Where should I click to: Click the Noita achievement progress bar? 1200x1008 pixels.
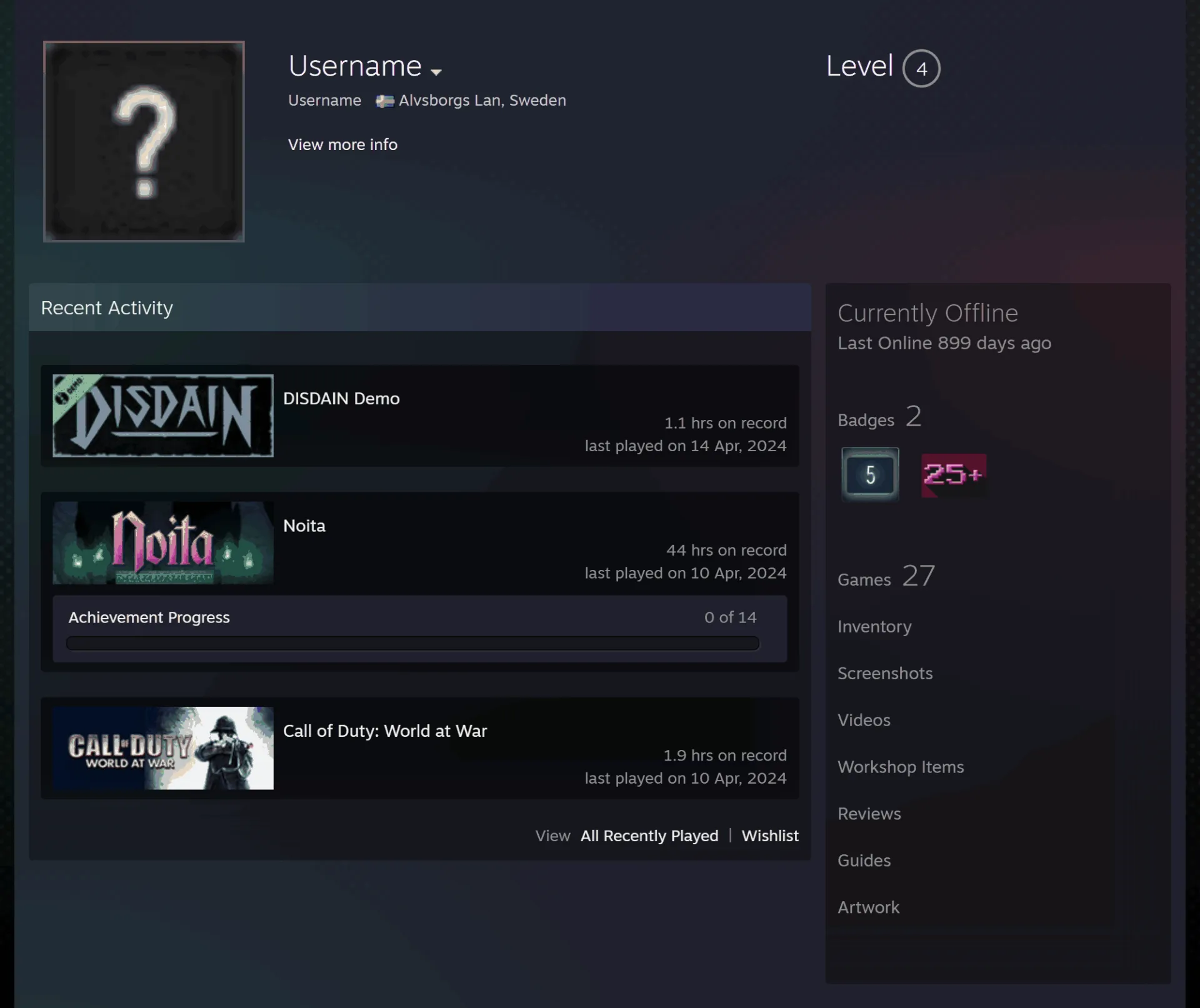click(412, 644)
